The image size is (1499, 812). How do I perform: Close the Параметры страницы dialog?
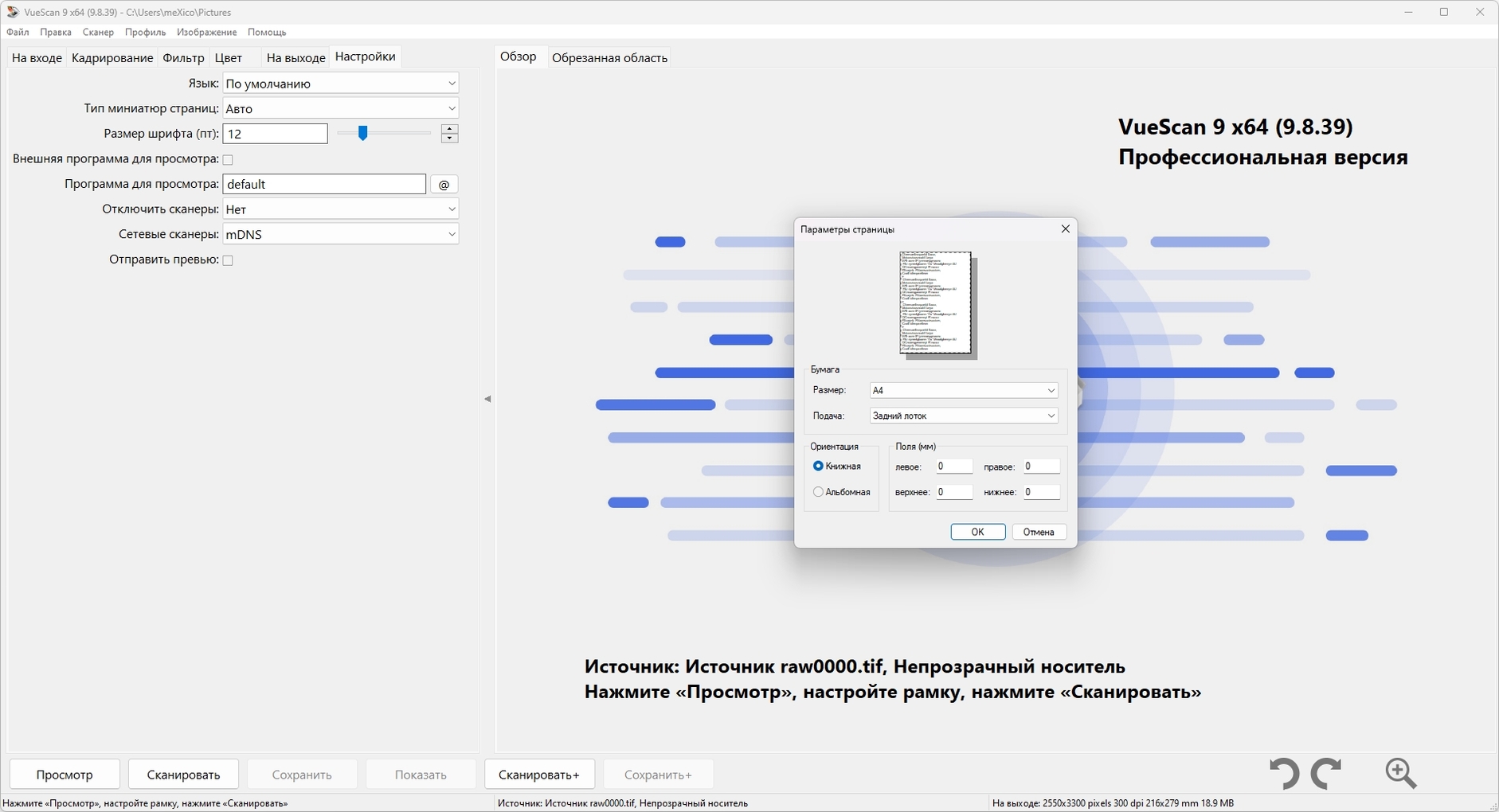click(x=1065, y=229)
